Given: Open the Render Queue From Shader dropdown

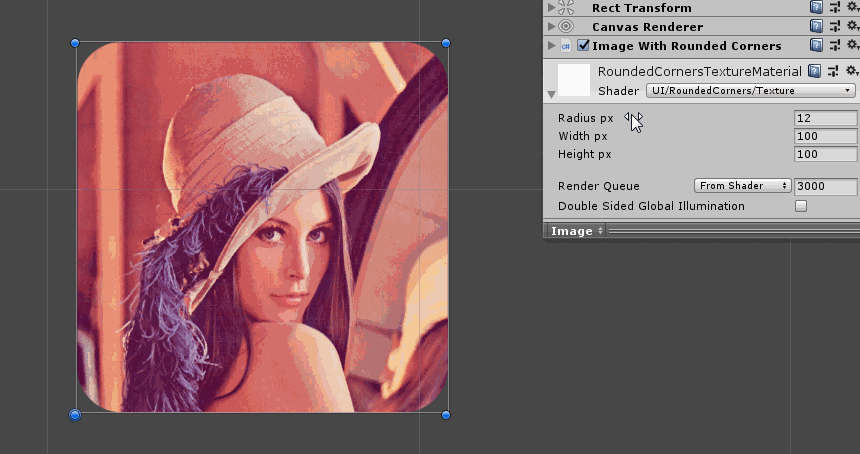Looking at the screenshot, I should (743, 186).
